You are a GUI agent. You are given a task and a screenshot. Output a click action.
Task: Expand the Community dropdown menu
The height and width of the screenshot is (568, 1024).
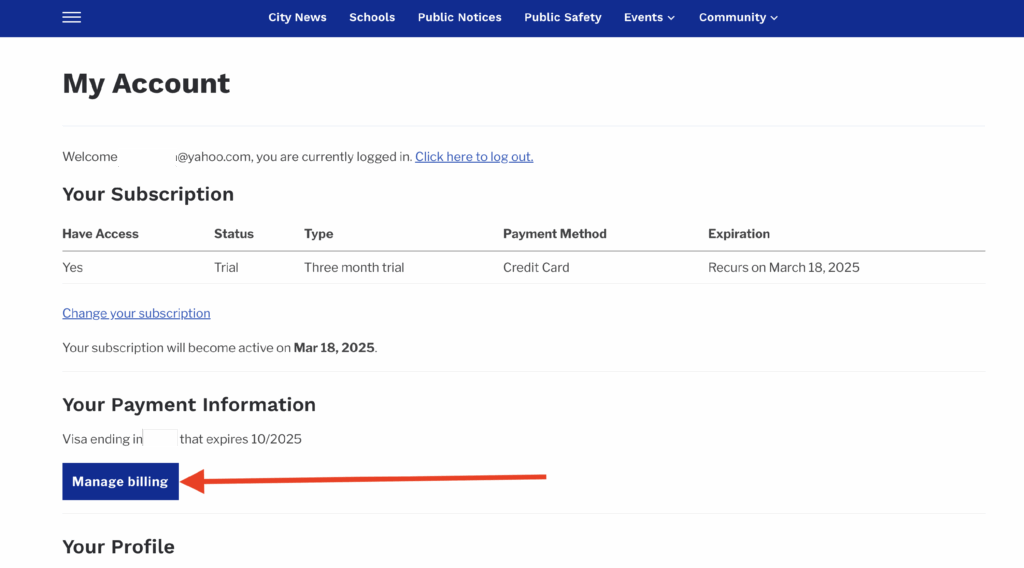(x=738, y=18)
